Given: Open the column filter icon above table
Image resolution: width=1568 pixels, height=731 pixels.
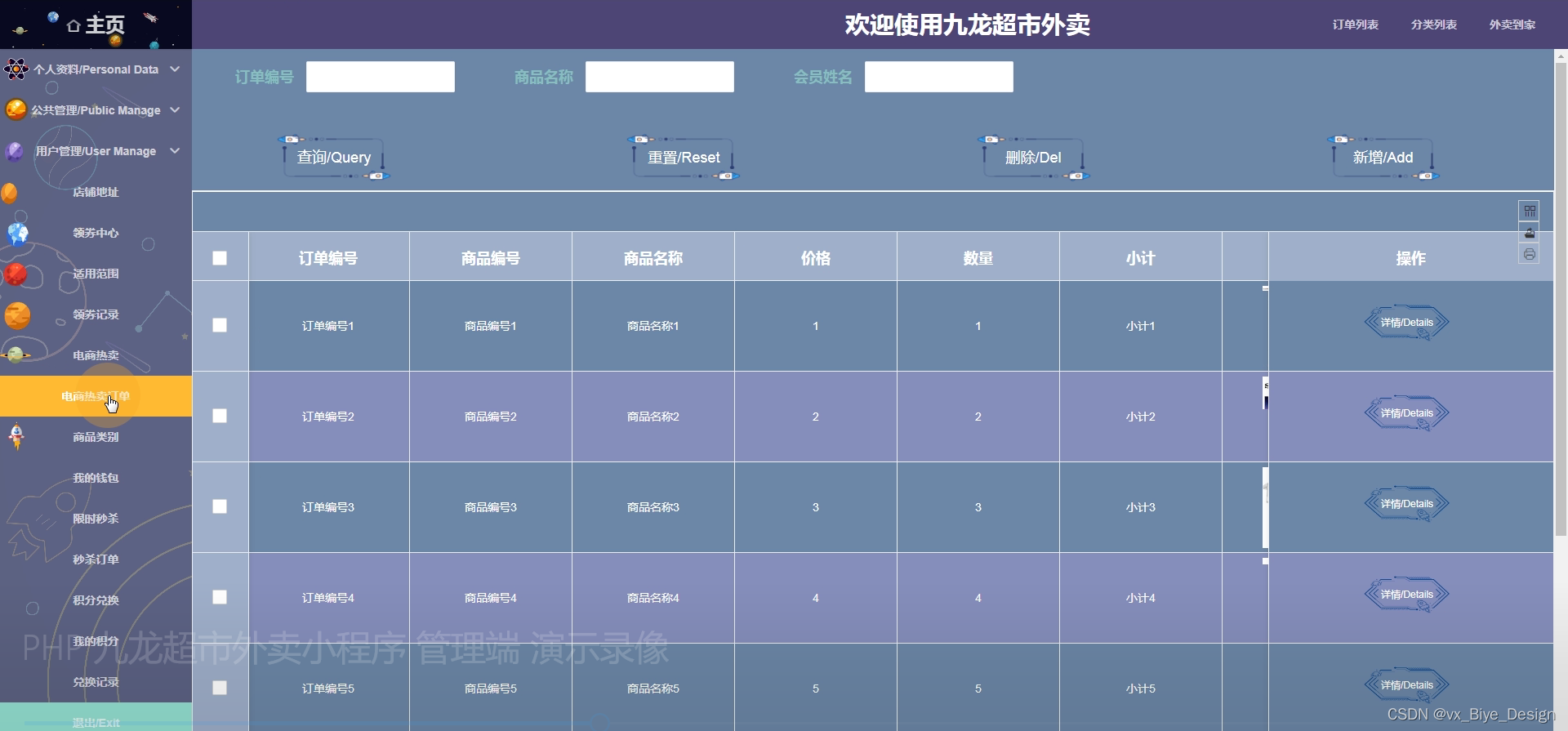Looking at the screenshot, I should (x=1529, y=211).
